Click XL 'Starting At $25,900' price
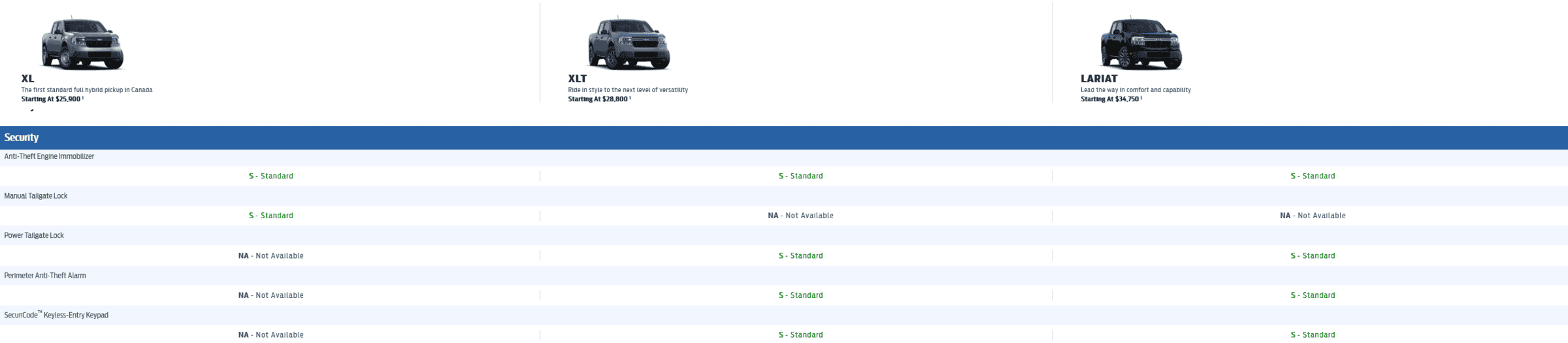This screenshot has width=1568, height=343. click(x=52, y=99)
